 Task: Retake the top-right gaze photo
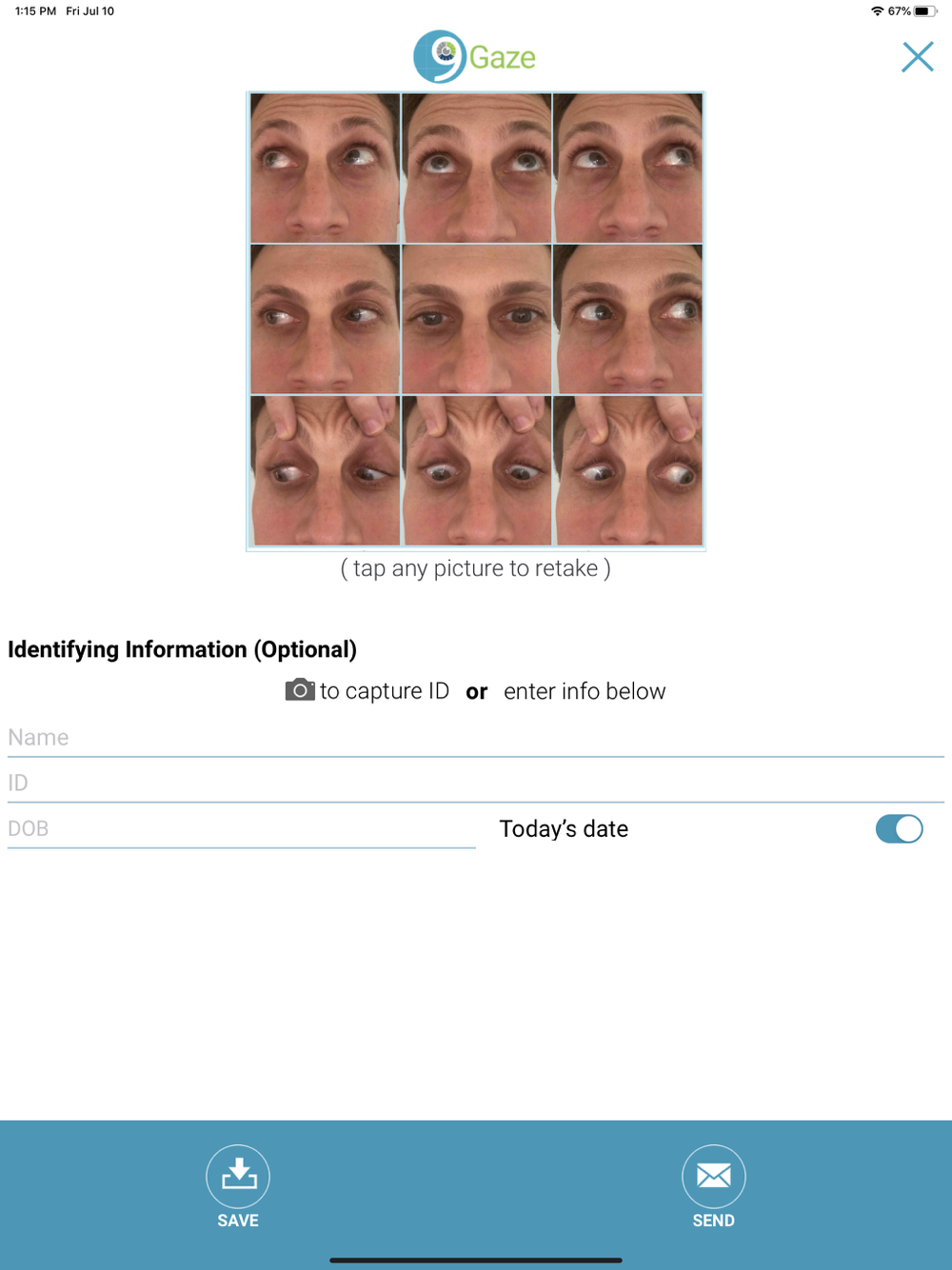coord(627,168)
